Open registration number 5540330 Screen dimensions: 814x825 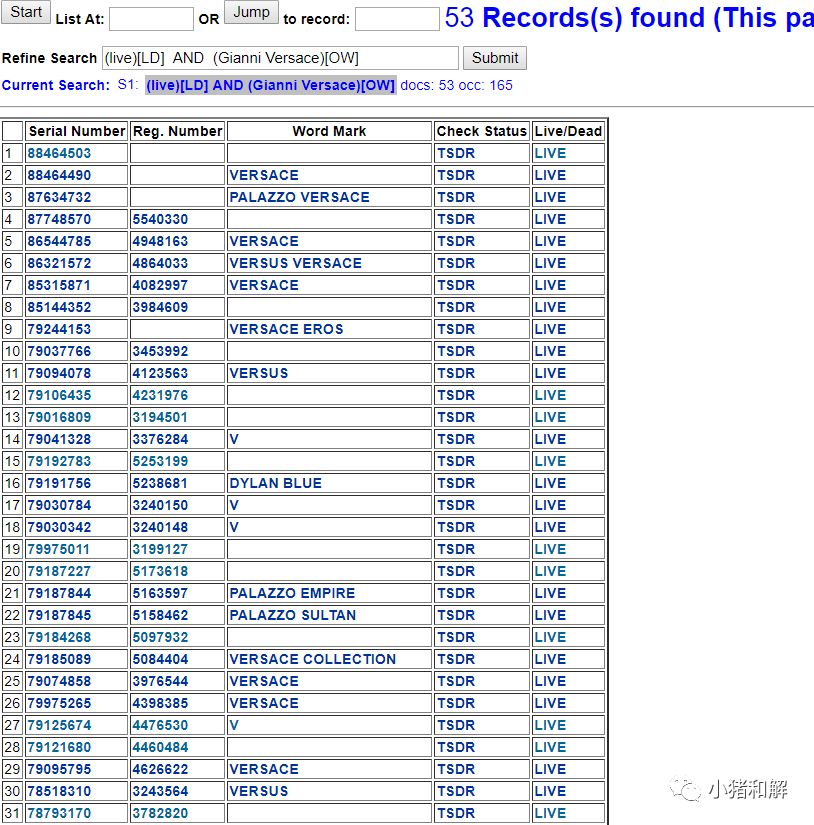tap(160, 219)
